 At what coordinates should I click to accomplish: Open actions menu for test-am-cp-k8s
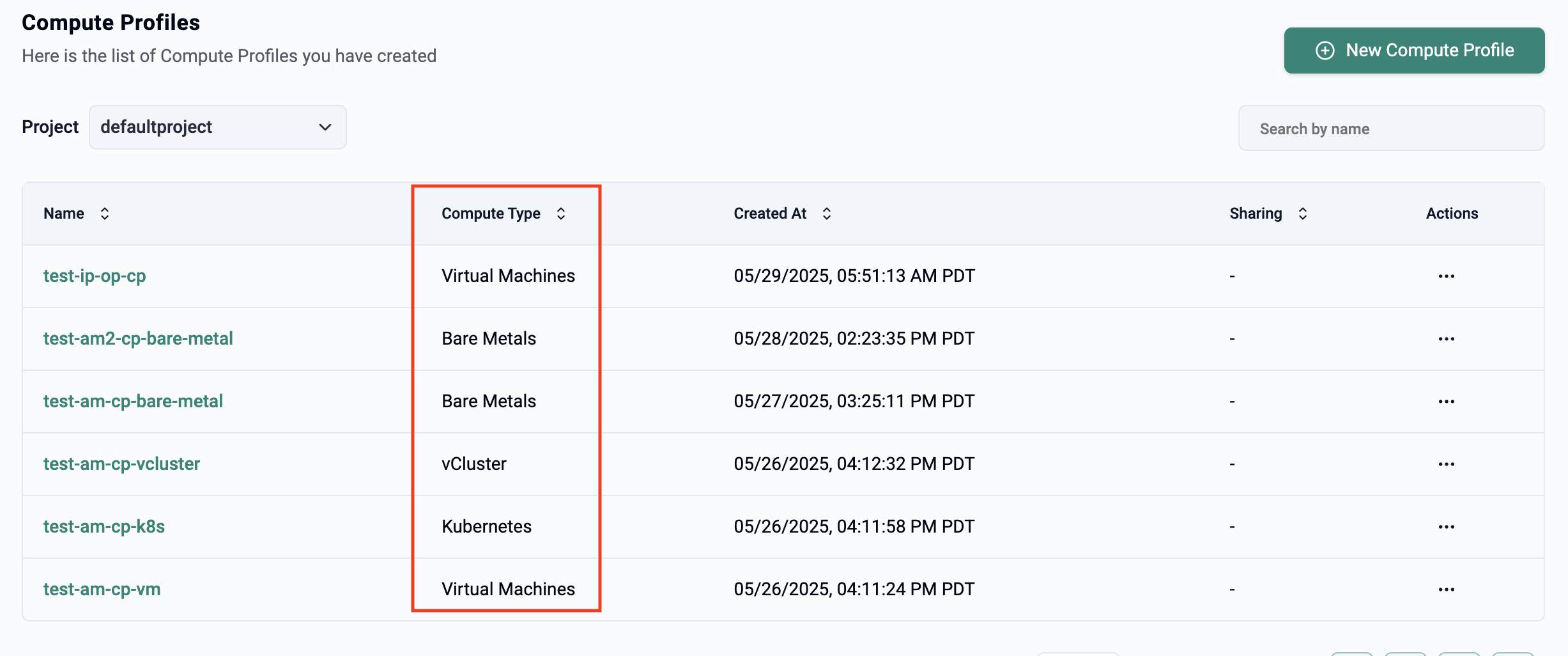tap(1447, 527)
